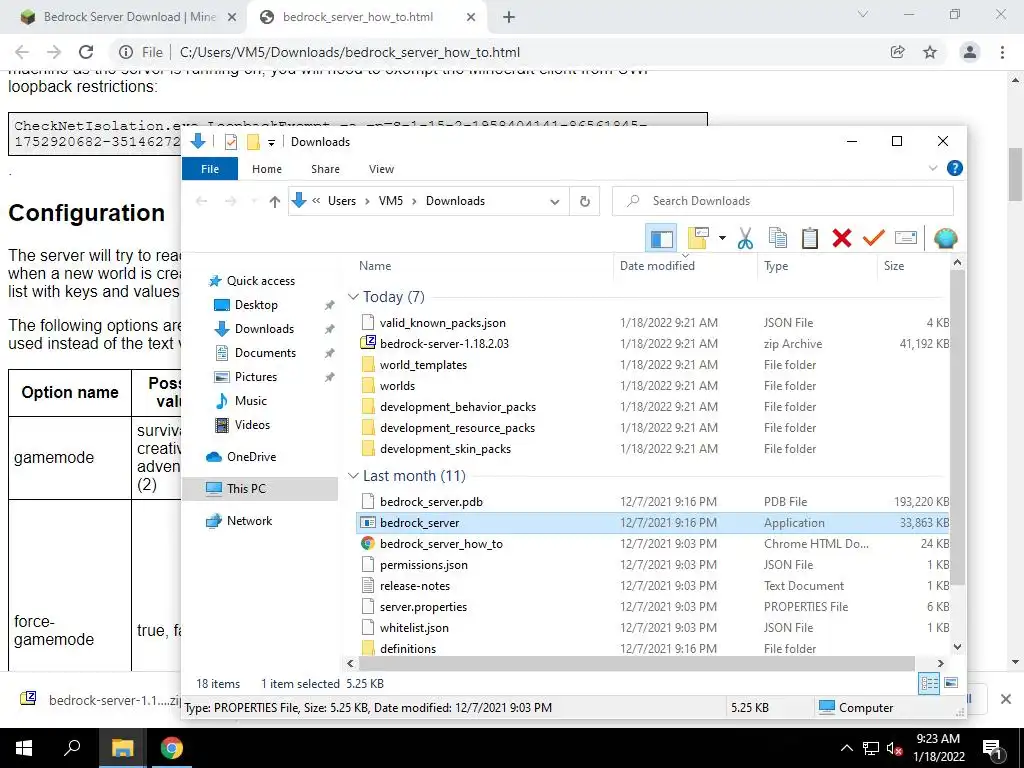The image size is (1024, 768).
Task: Click the folder options icon in toolbar
Action: point(698,238)
